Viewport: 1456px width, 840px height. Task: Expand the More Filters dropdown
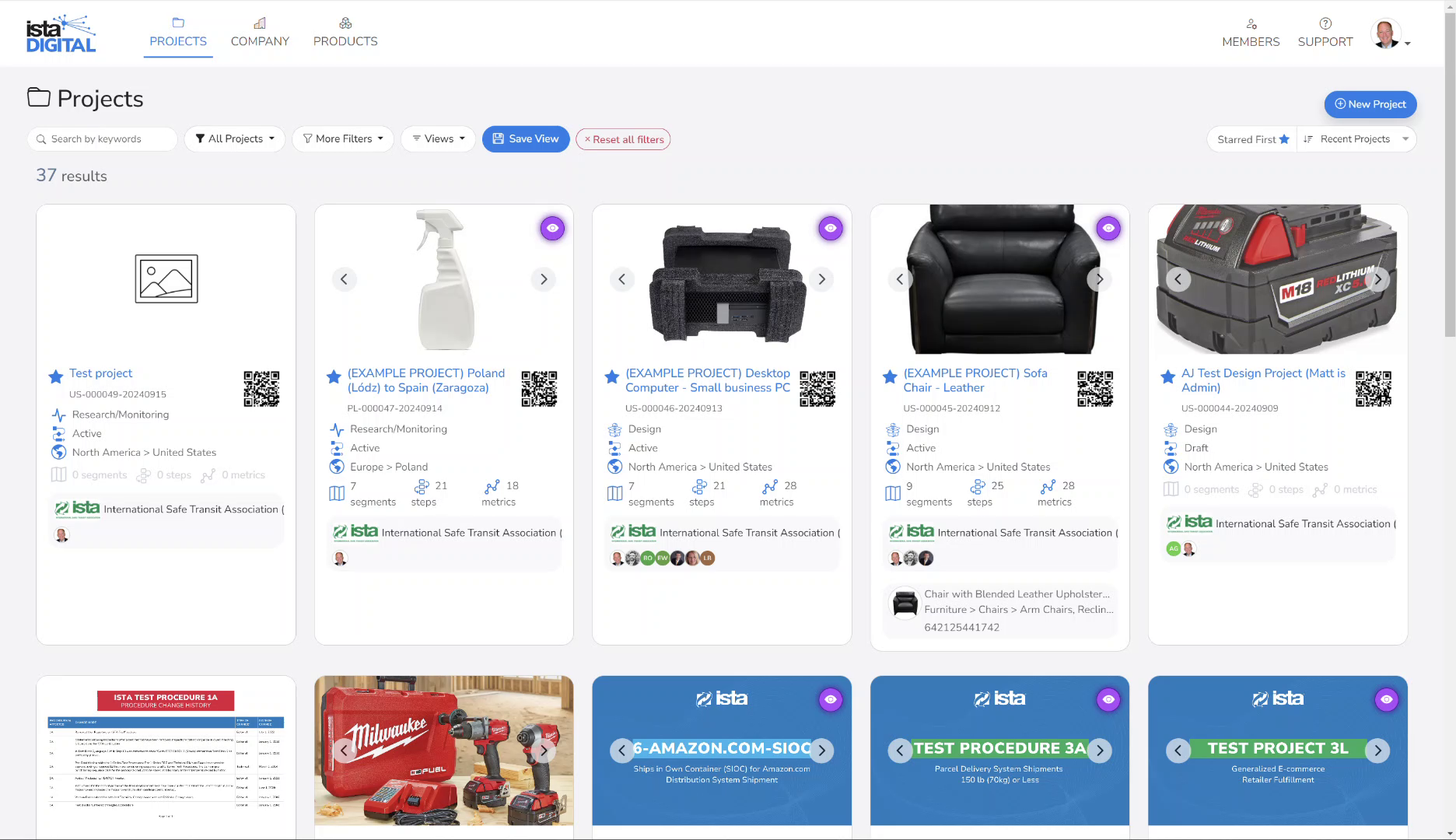[343, 139]
